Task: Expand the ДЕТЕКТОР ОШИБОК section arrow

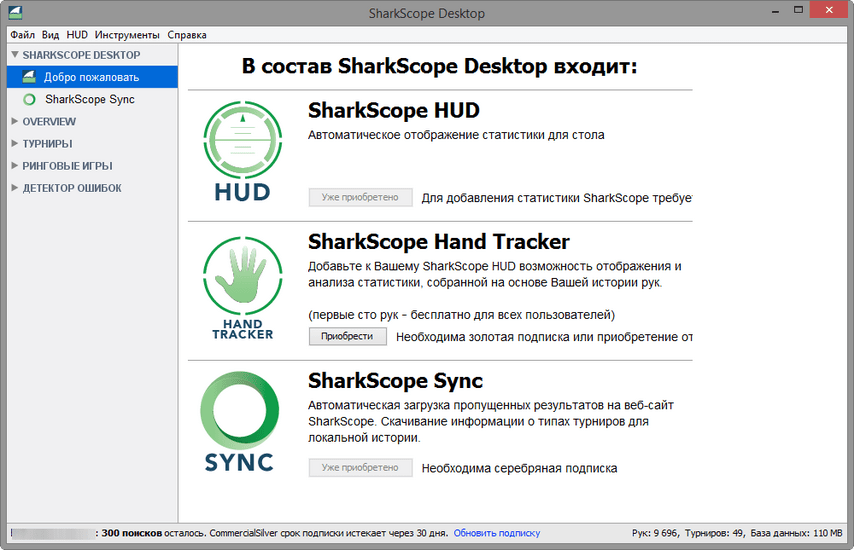Action: (15, 187)
